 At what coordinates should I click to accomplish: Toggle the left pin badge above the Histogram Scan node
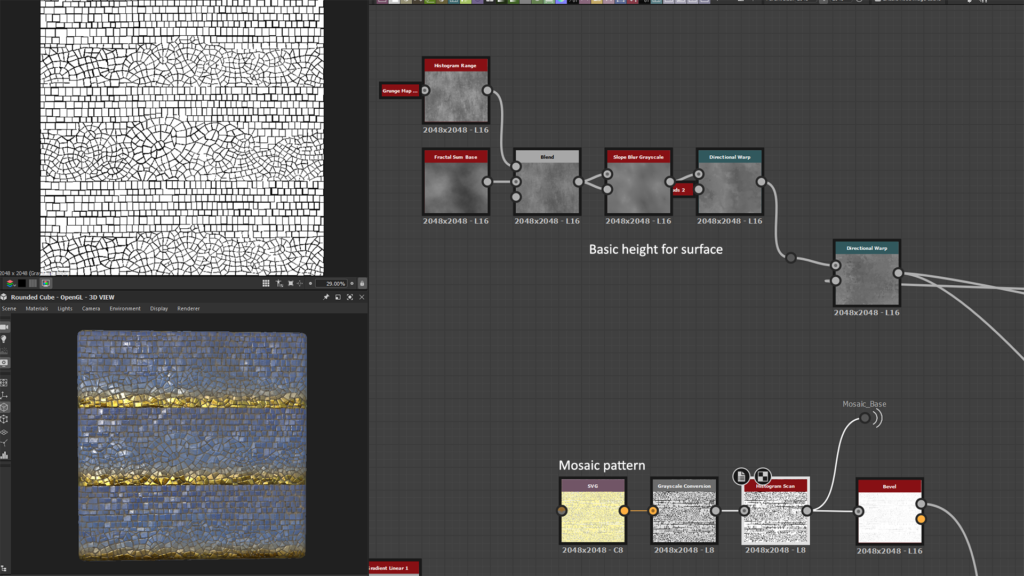pos(741,478)
